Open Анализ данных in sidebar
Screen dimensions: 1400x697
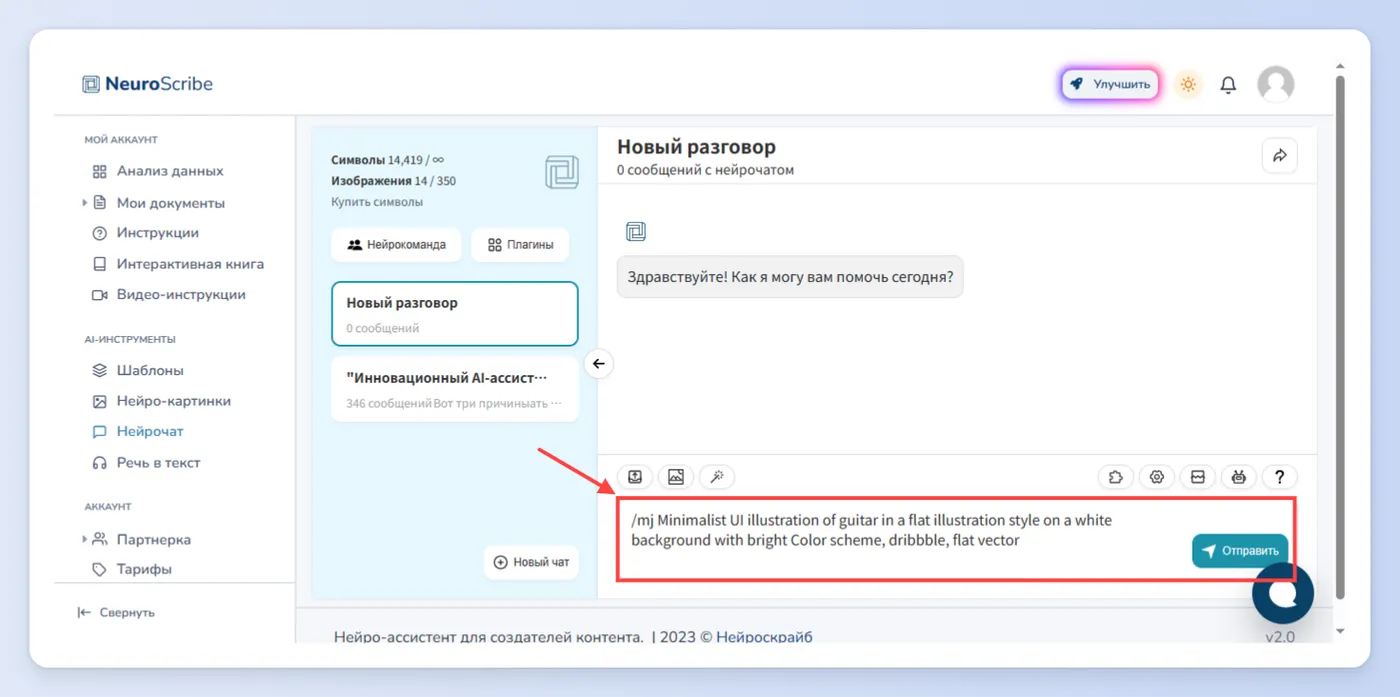tap(170, 171)
